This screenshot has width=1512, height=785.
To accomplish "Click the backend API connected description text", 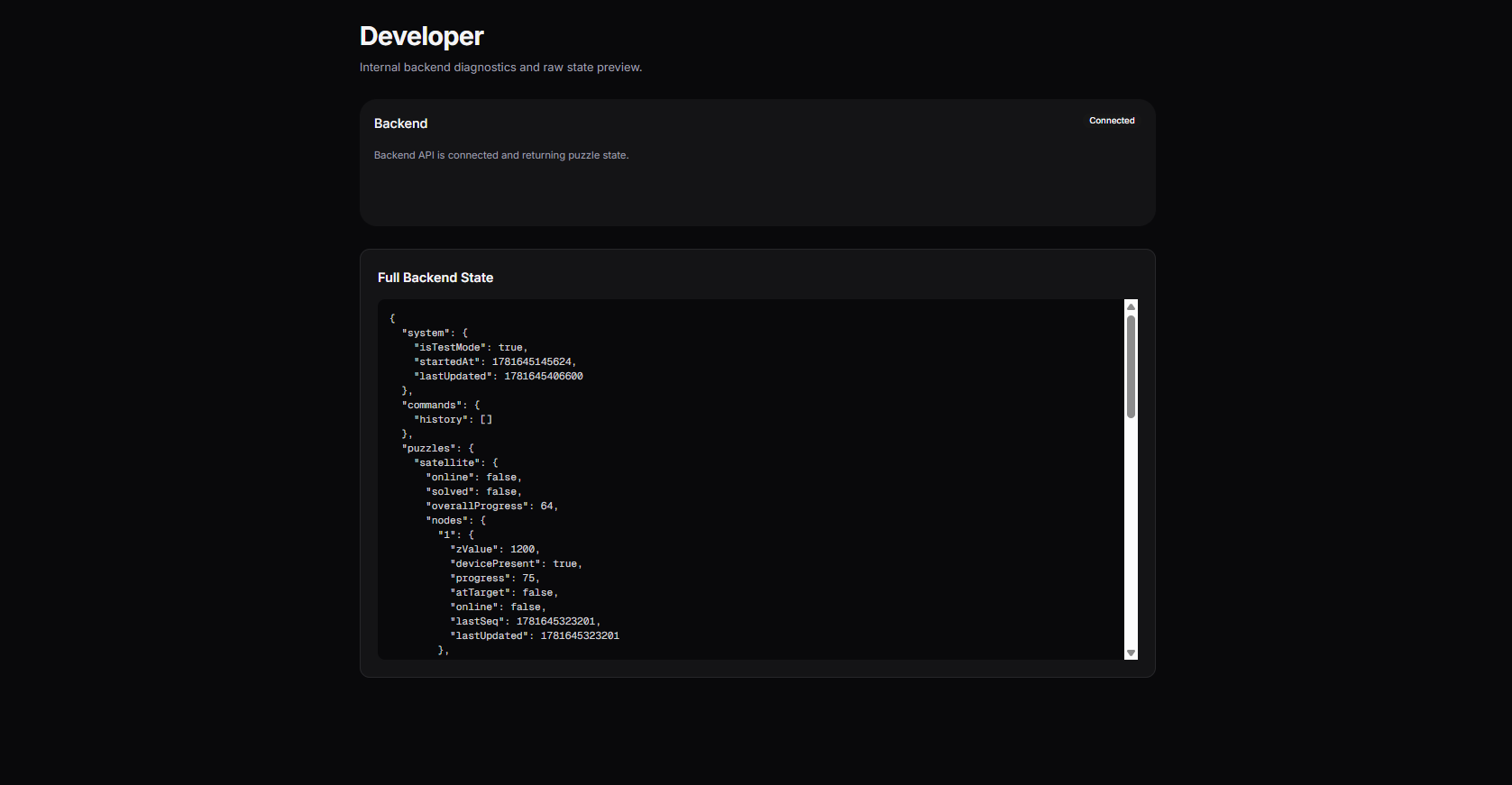I will click(x=501, y=155).
